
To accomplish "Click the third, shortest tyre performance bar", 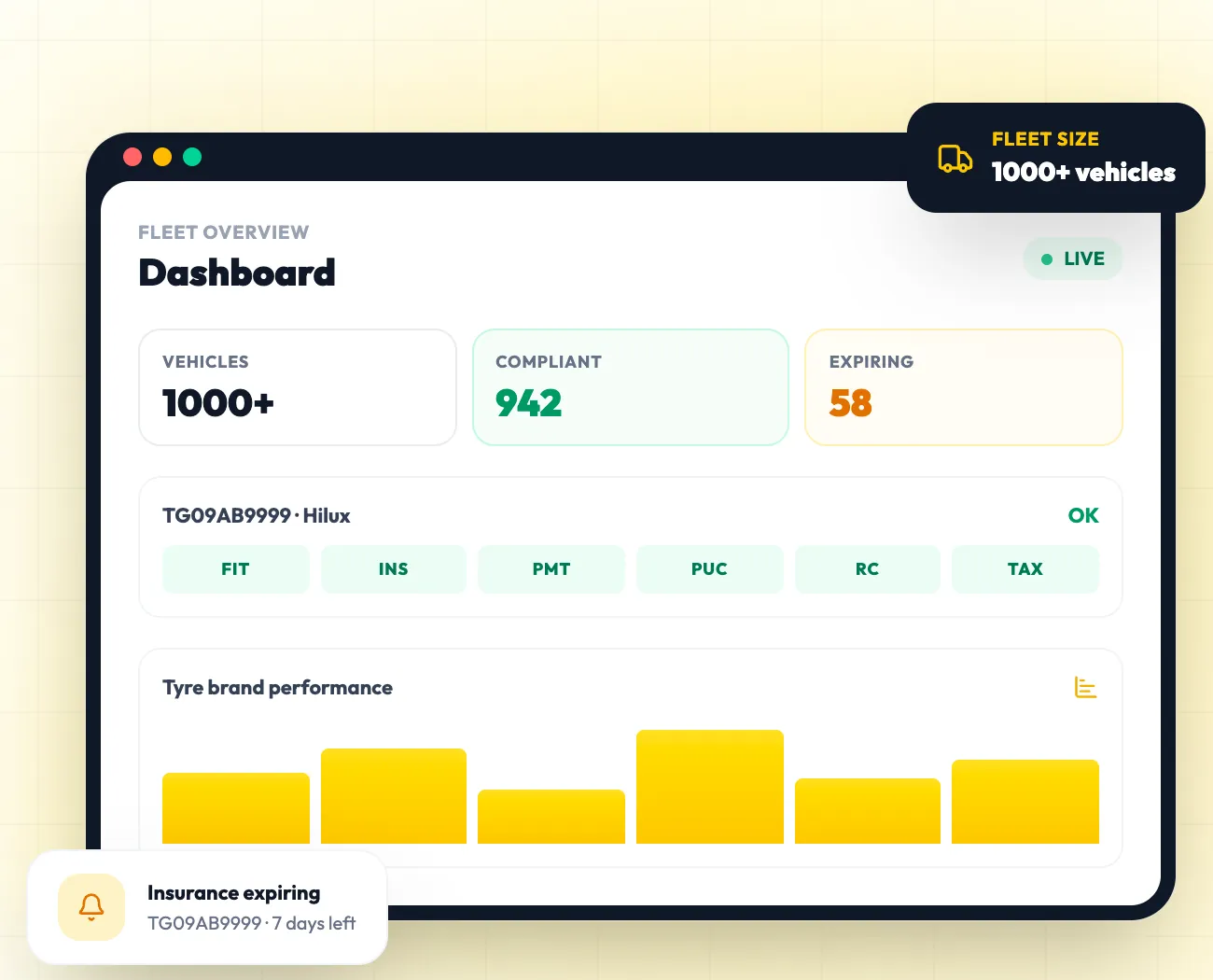I will (x=551, y=817).
